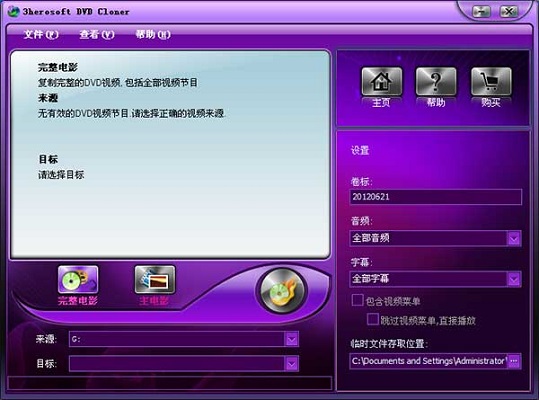539x400 pixels.
Task: Click the 卷标 field showing 20120621
Action: [436, 197]
